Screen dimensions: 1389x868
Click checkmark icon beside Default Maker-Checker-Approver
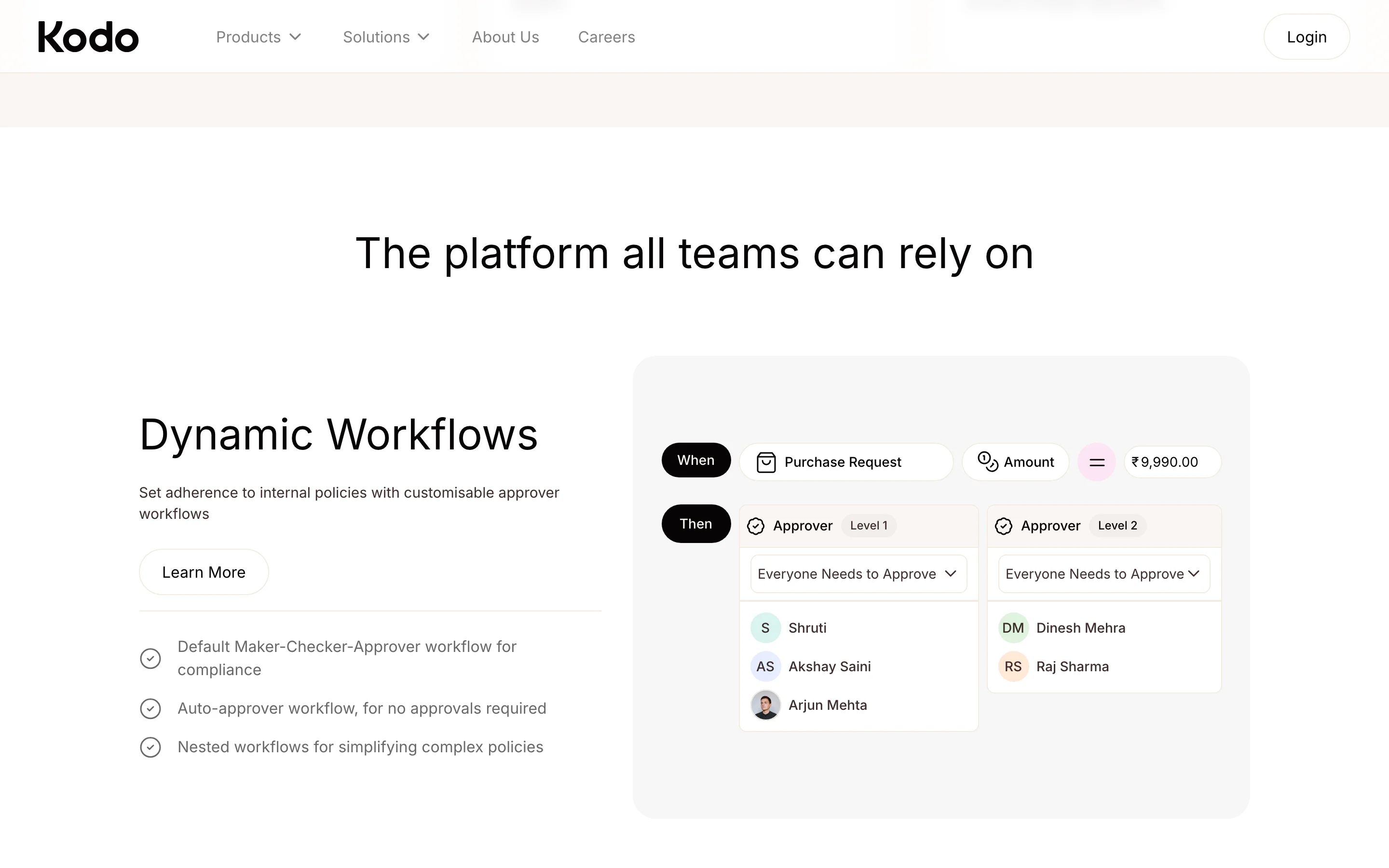(150, 658)
